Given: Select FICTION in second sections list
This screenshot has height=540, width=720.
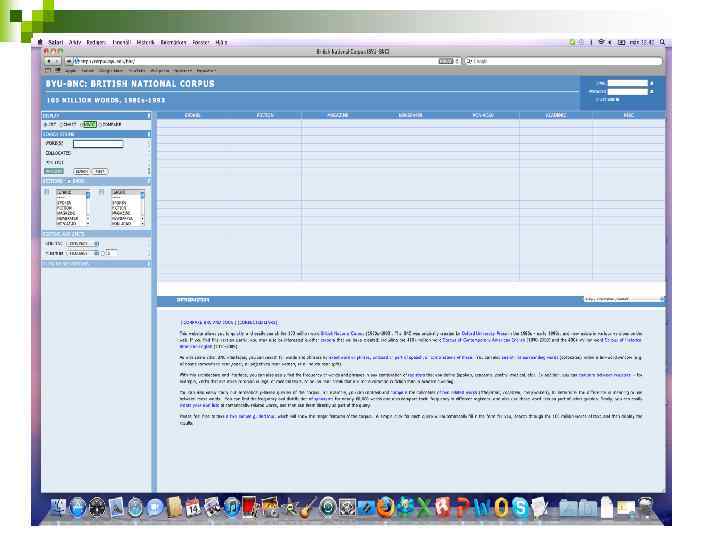Looking at the screenshot, I should coord(119,208).
